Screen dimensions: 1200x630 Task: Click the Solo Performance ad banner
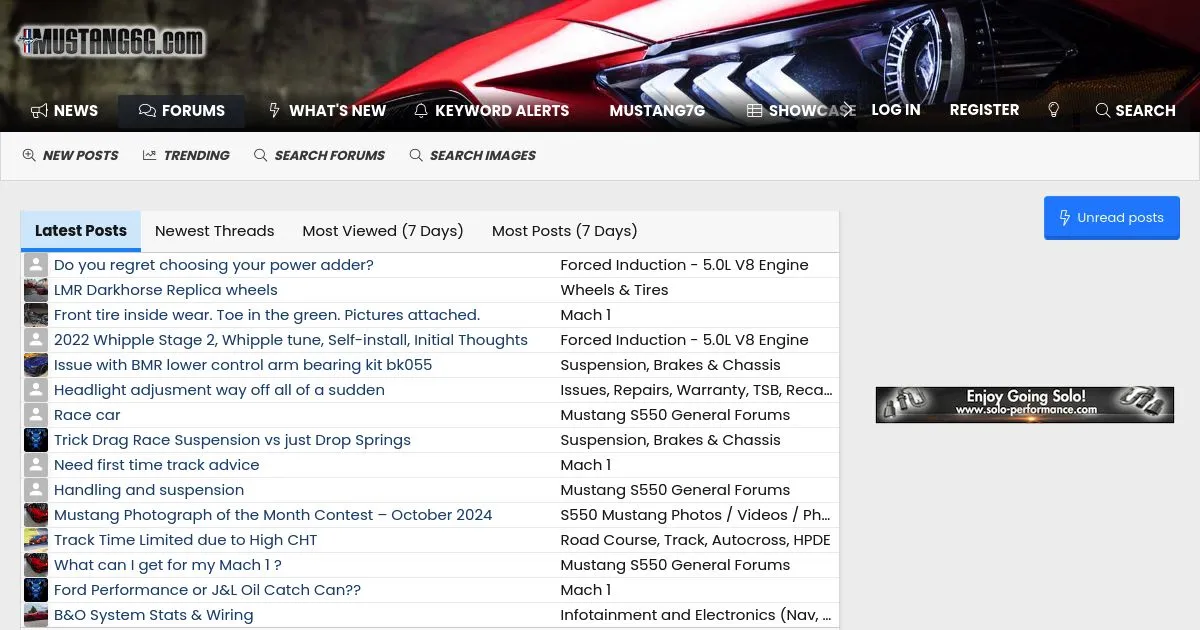point(1025,404)
